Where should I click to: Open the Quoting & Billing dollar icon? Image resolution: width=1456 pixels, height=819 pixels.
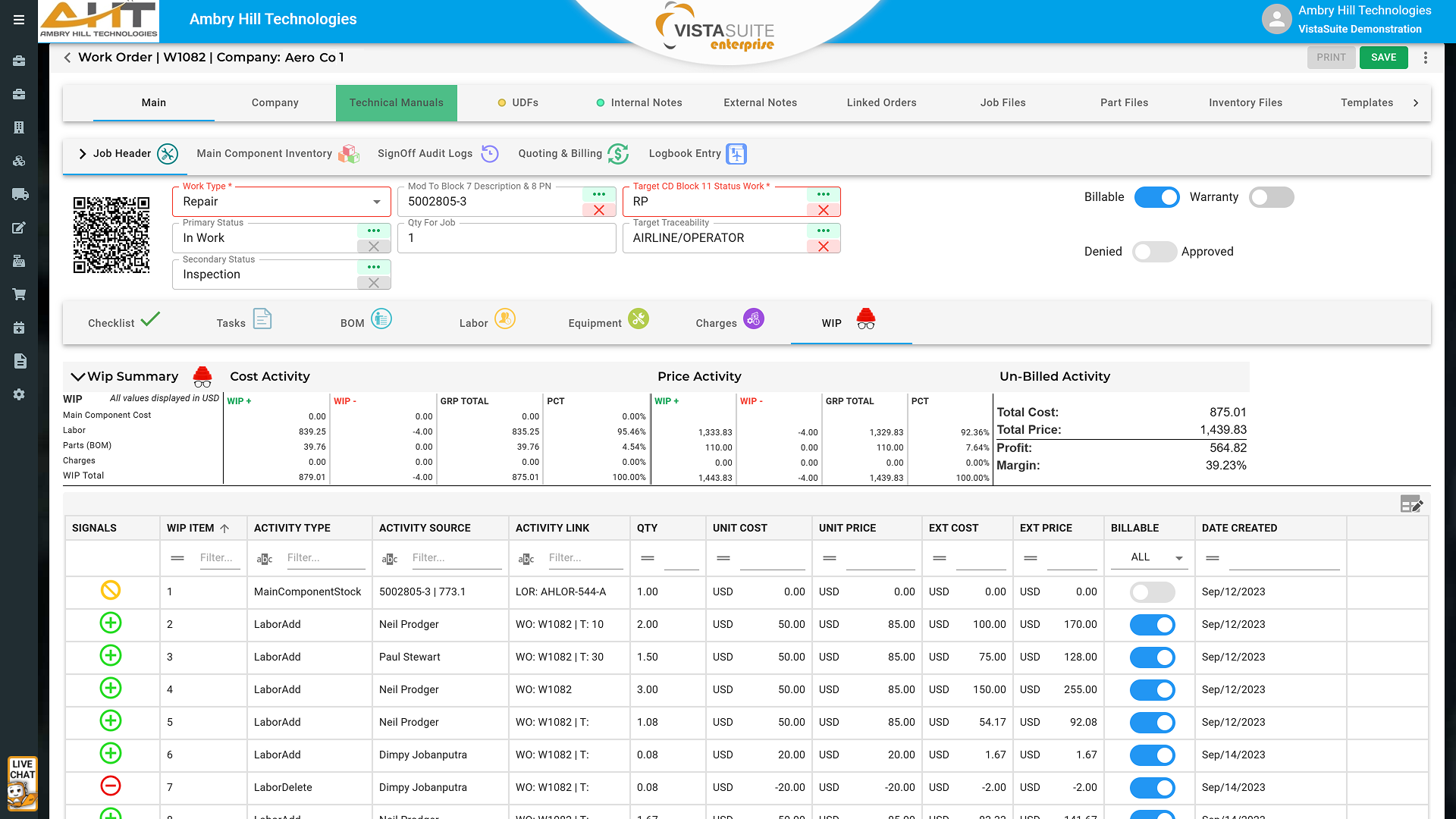[618, 154]
